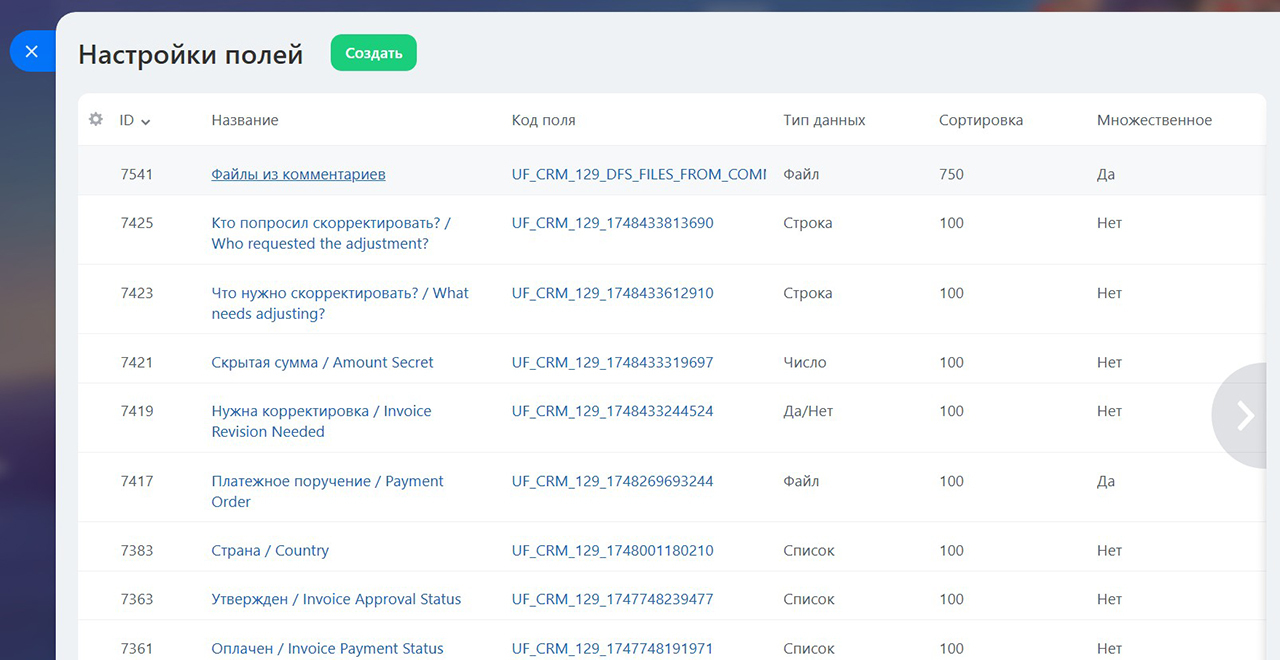Click code UF_CRM_129_1748433612910
Viewport: 1280px width, 660px height.
click(x=612, y=293)
